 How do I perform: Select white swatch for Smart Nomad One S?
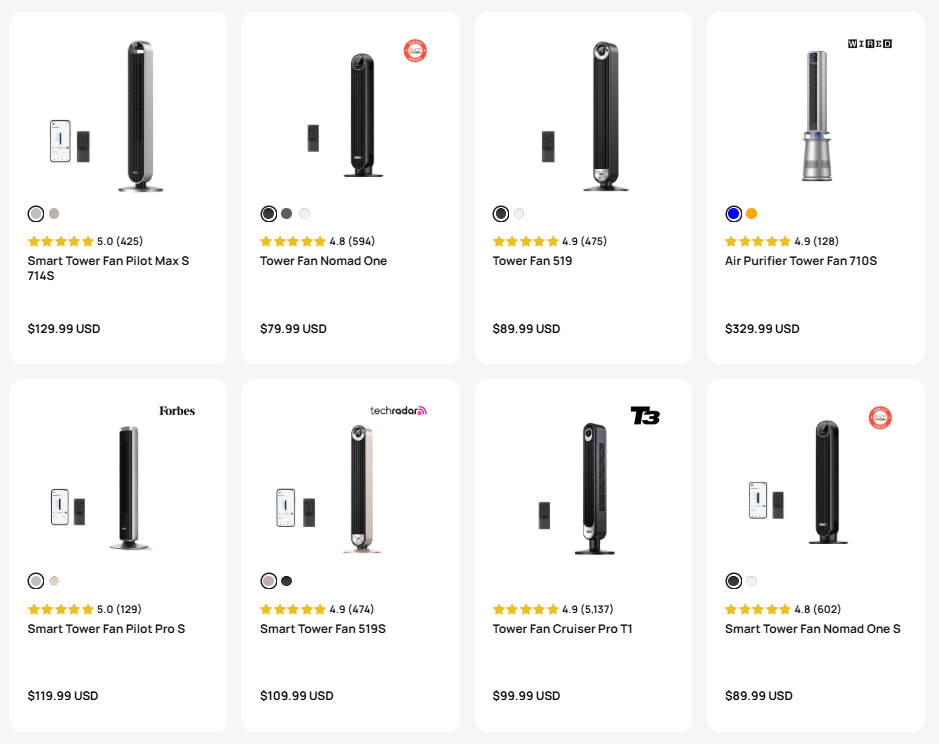pyautogui.click(x=752, y=580)
